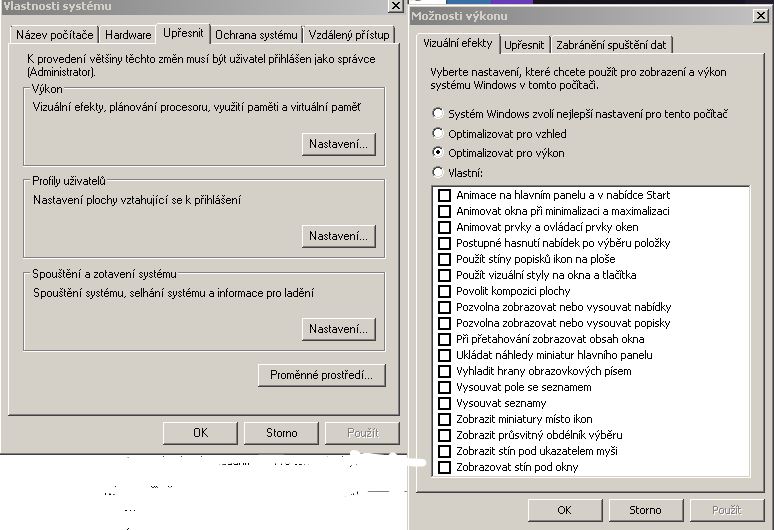Select the Ochrana systému tab
The image size is (774, 530).
click(x=257, y=35)
